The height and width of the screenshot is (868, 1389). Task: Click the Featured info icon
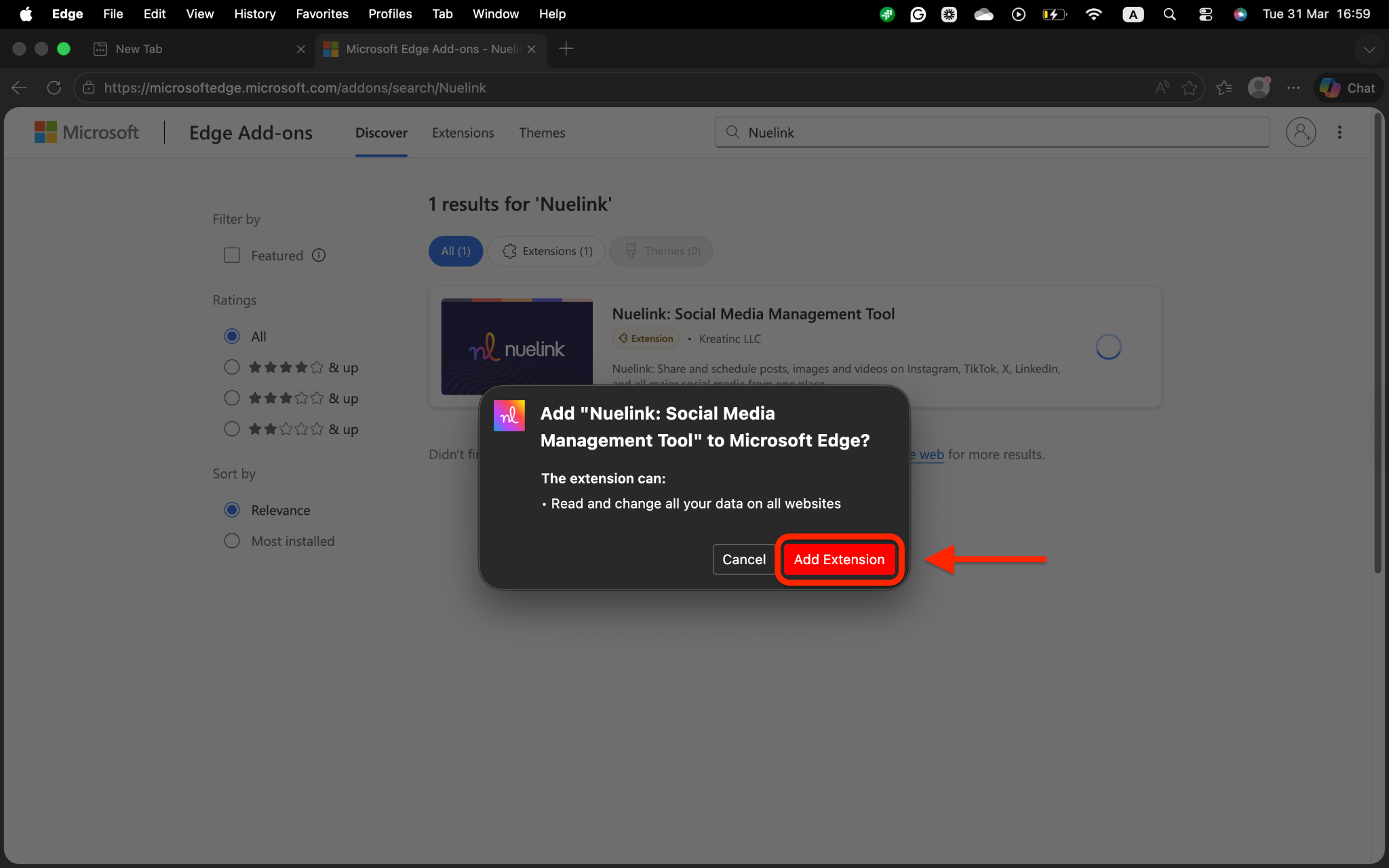[x=319, y=255]
